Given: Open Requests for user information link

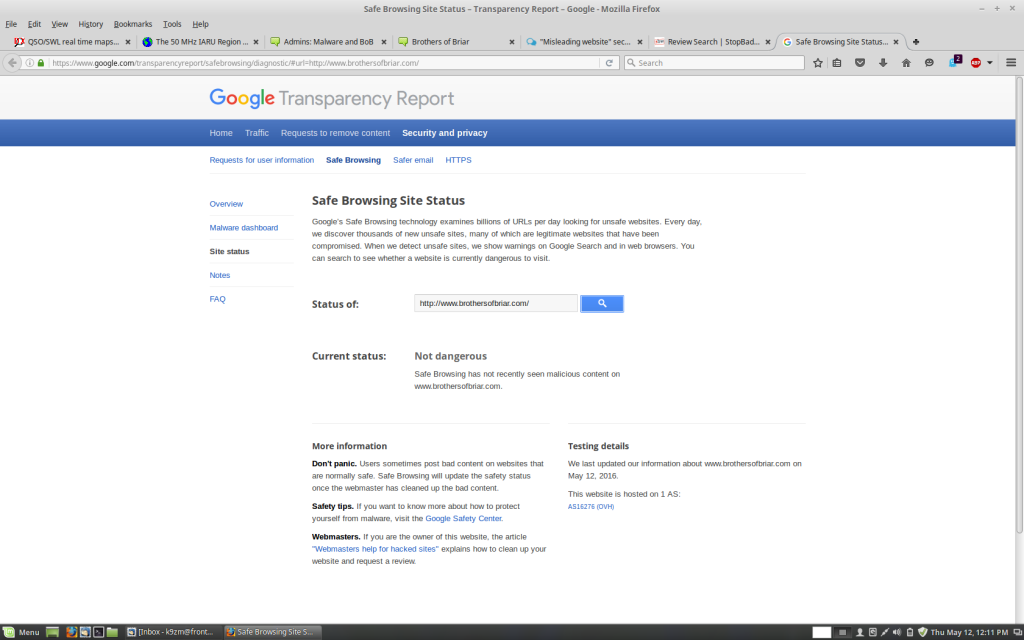Looking at the screenshot, I should coord(261,160).
